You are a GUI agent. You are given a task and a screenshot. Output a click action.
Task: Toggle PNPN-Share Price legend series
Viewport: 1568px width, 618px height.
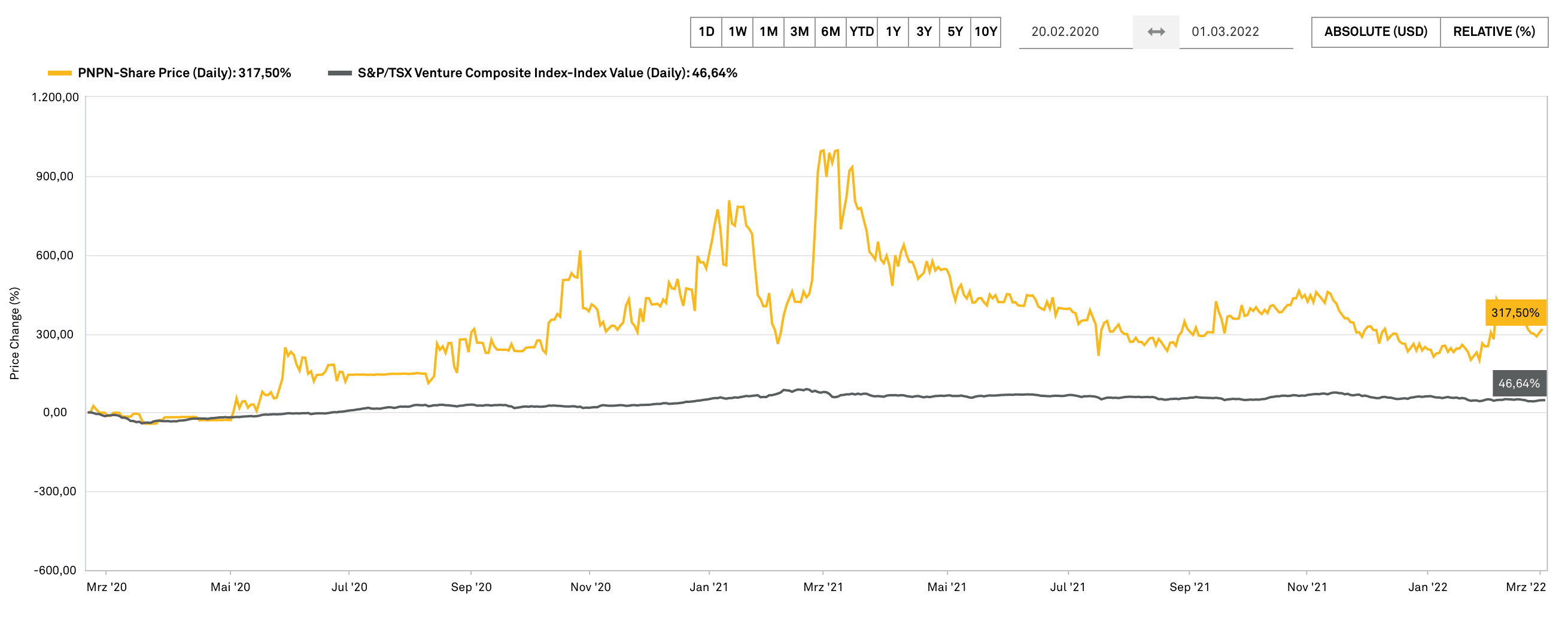click(184, 73)
